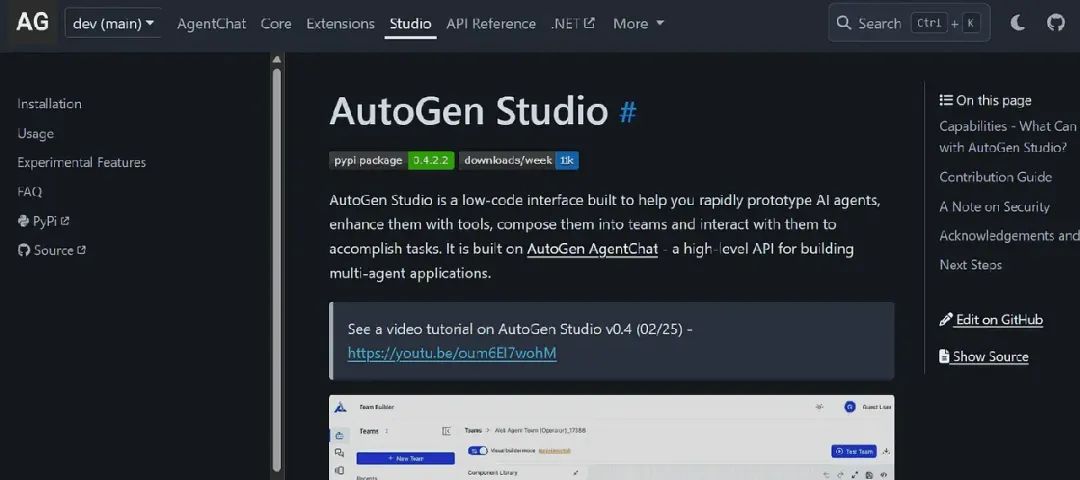Open the external .NET docs link
The image size is (1080, 480).
[573, 23]
